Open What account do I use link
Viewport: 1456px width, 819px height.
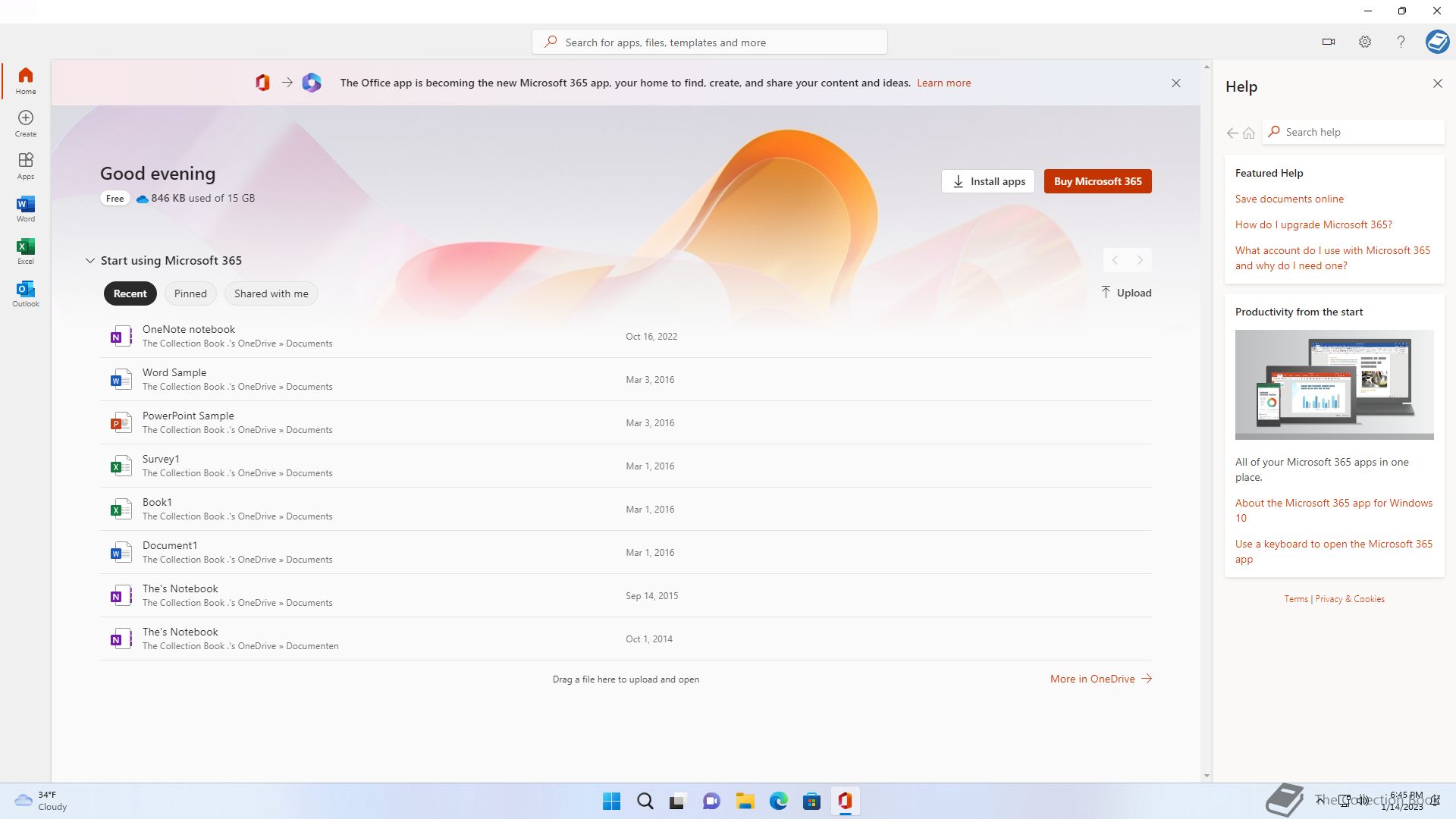(1332, 258)
